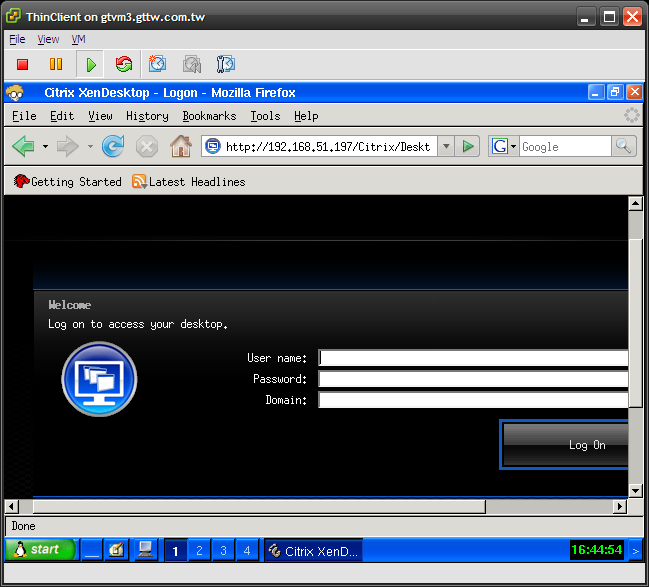The width and height of the screenshot is (649, 587).
Task: Reload the current page
Action: [113, 146]
